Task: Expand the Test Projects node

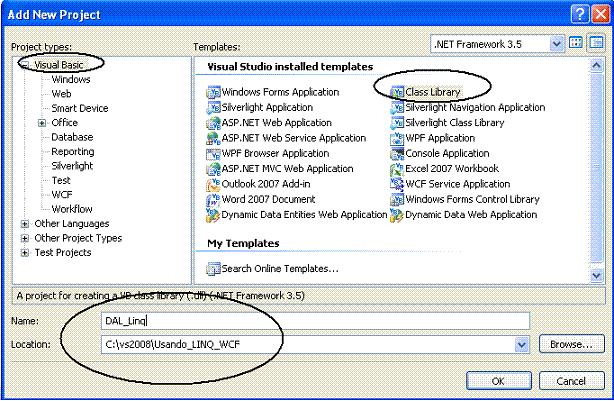Action: pyautogui.click(x=25, y=253)
